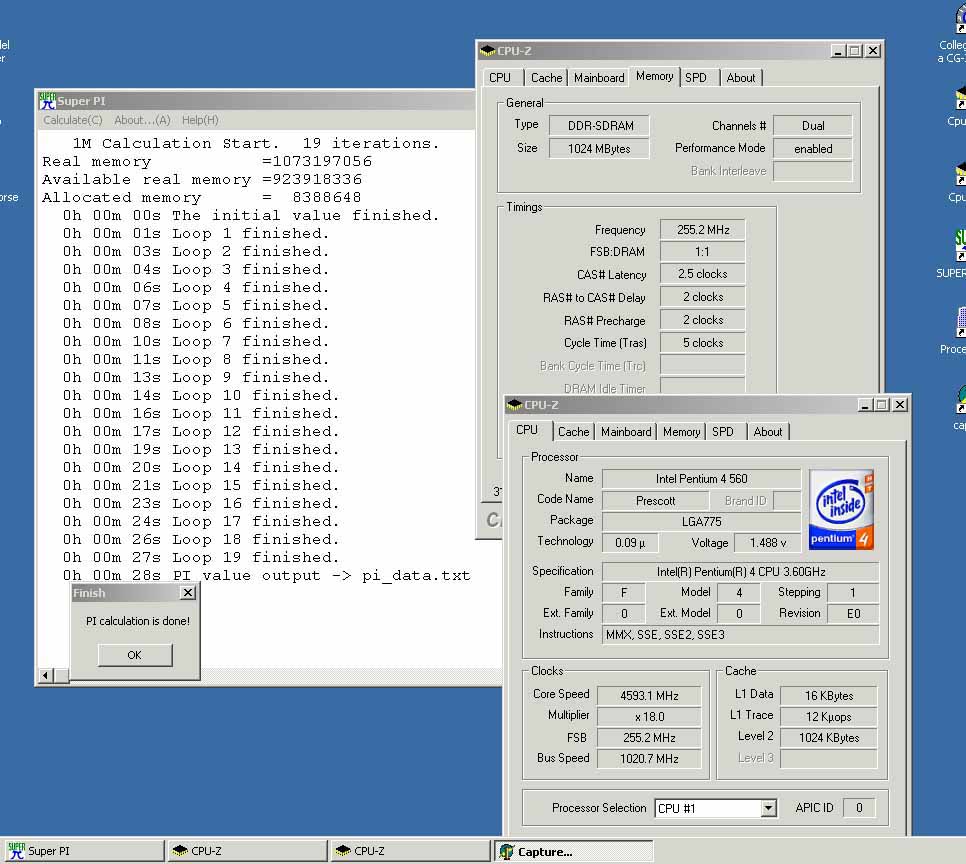Click the memory Size 1024 MBytes field

click(599, 149)
